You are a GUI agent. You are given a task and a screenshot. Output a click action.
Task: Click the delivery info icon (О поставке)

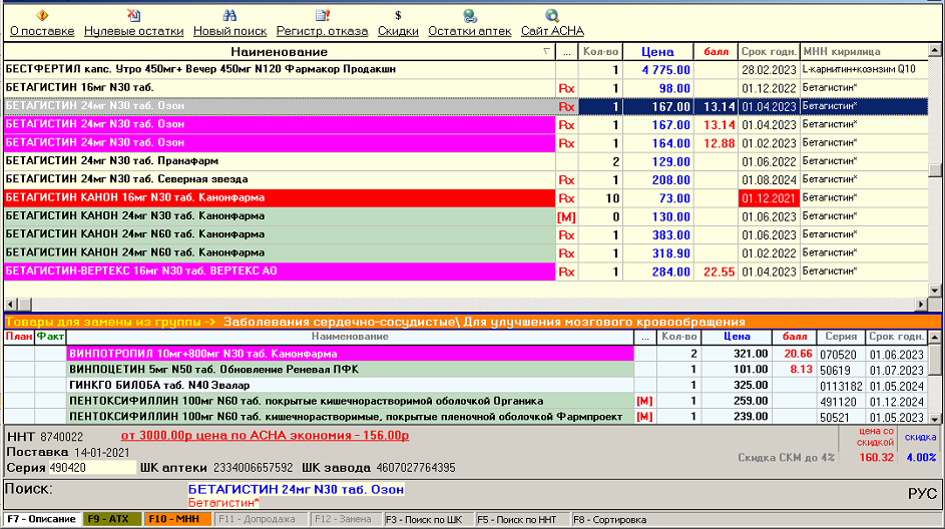pyautogui.click(x=42, y=15)
